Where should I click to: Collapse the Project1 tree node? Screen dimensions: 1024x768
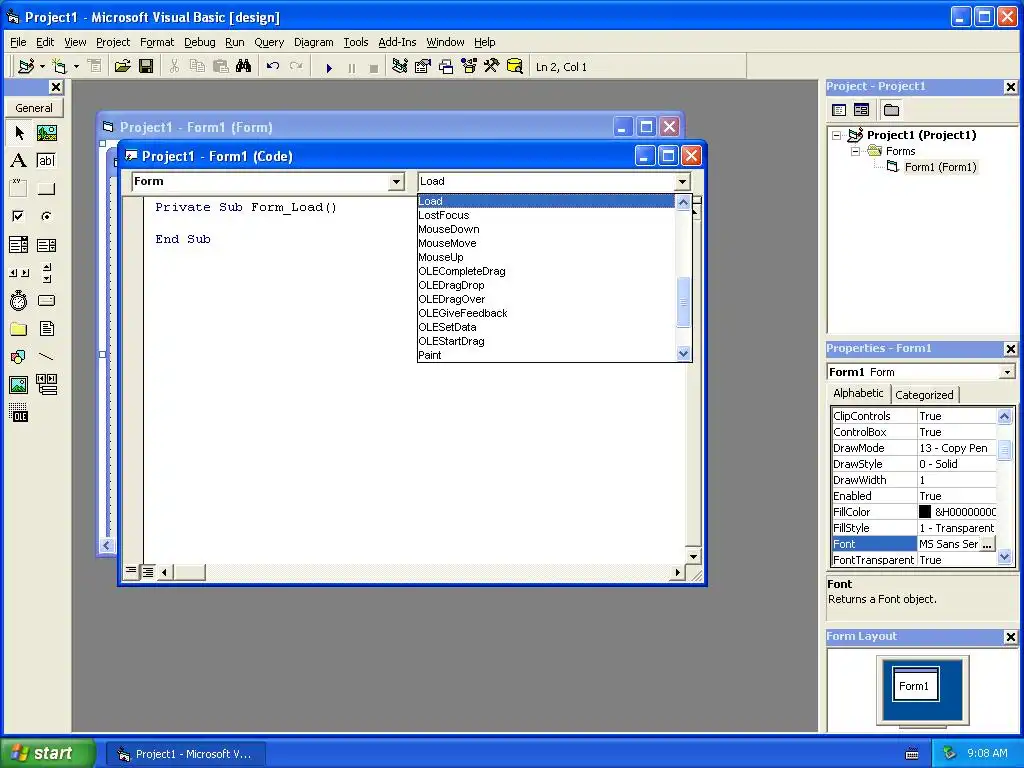click(x=836, y=135)
